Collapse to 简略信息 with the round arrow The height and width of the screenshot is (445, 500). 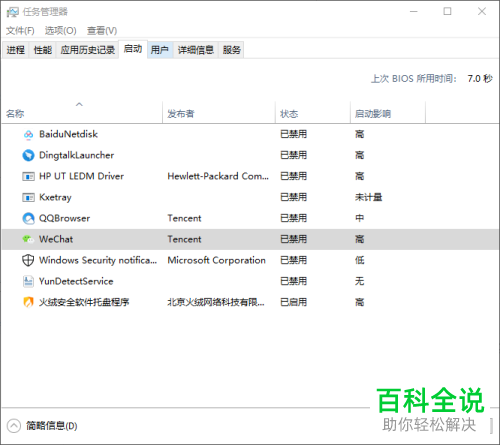[x=14, y=426]
